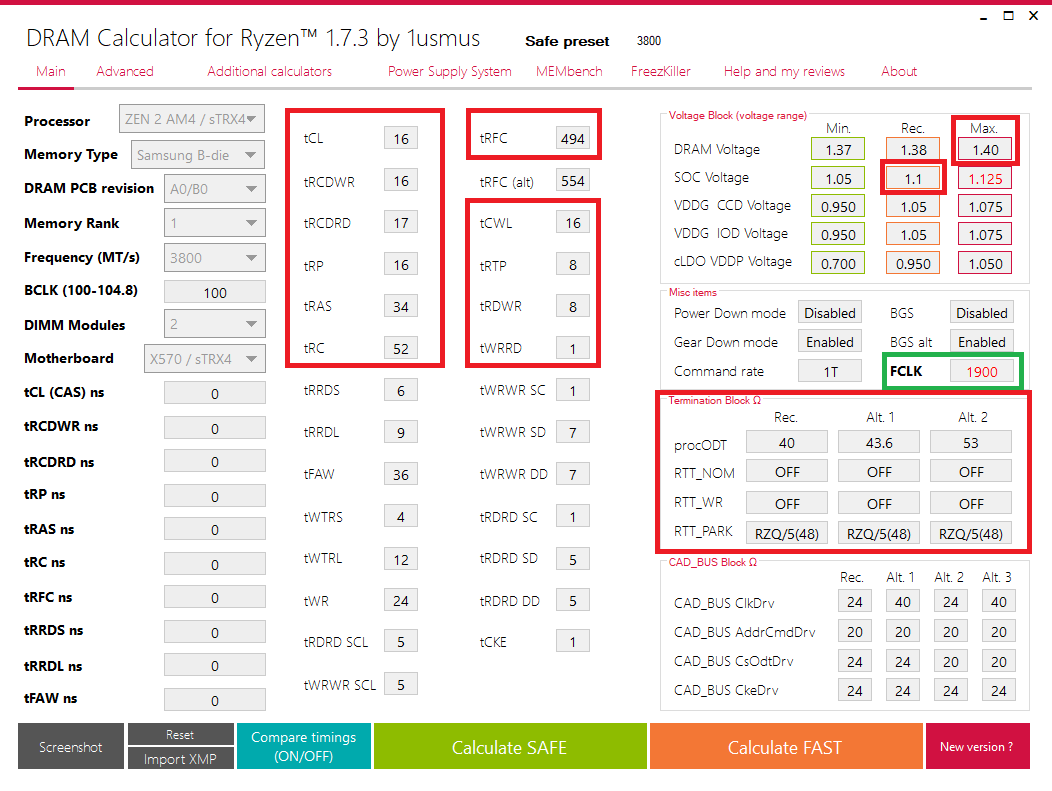Select the FCLK value field showing 1900
Screen dimensions: 1052x791
click(983, 370)
